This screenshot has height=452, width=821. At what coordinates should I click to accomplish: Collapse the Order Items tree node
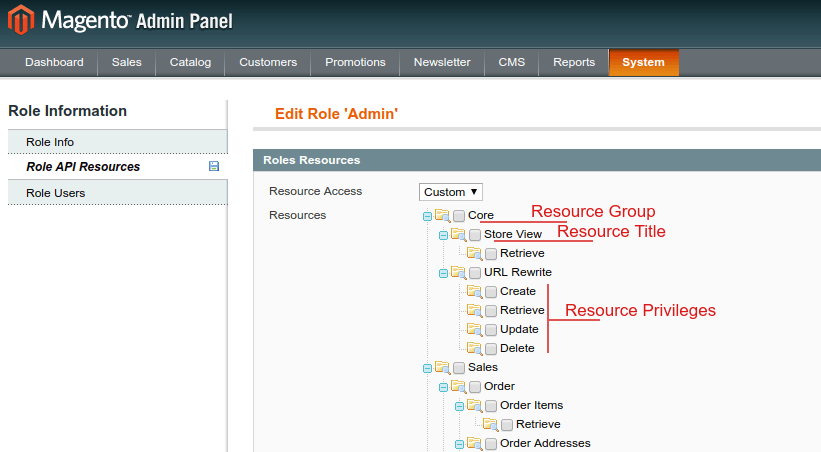coord(459,406)
